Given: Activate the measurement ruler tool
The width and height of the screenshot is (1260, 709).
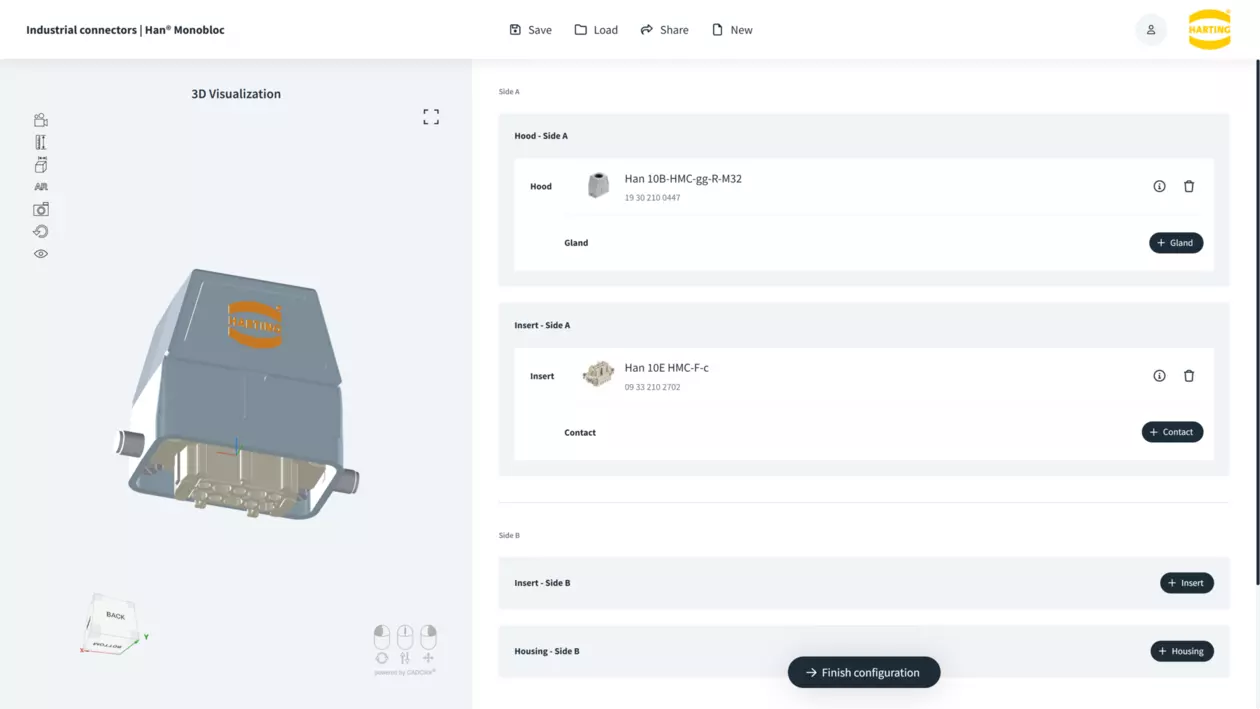Looking at the screenshot, I should [x=41, y=142].
